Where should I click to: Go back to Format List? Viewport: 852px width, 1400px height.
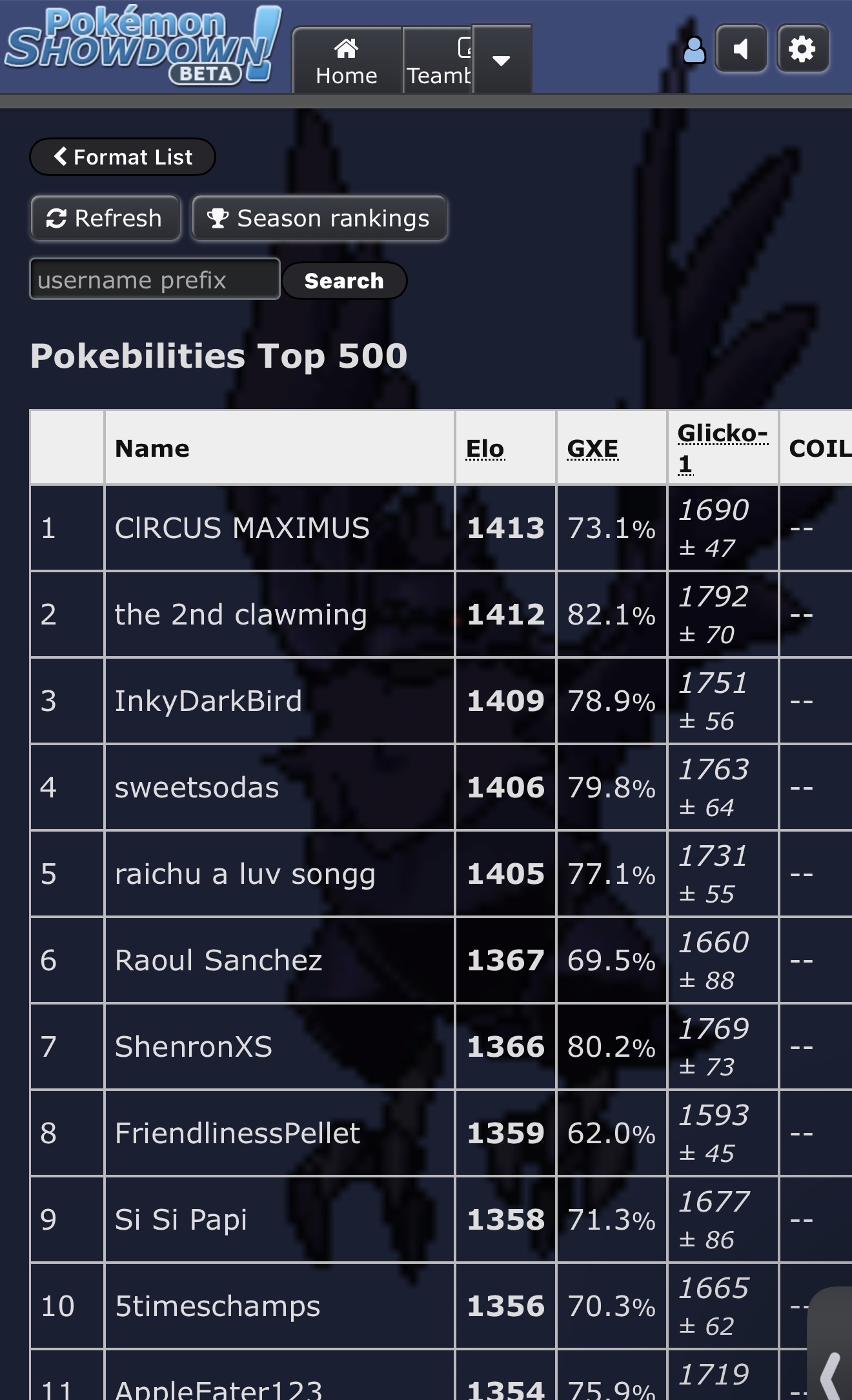click(123, 157)
